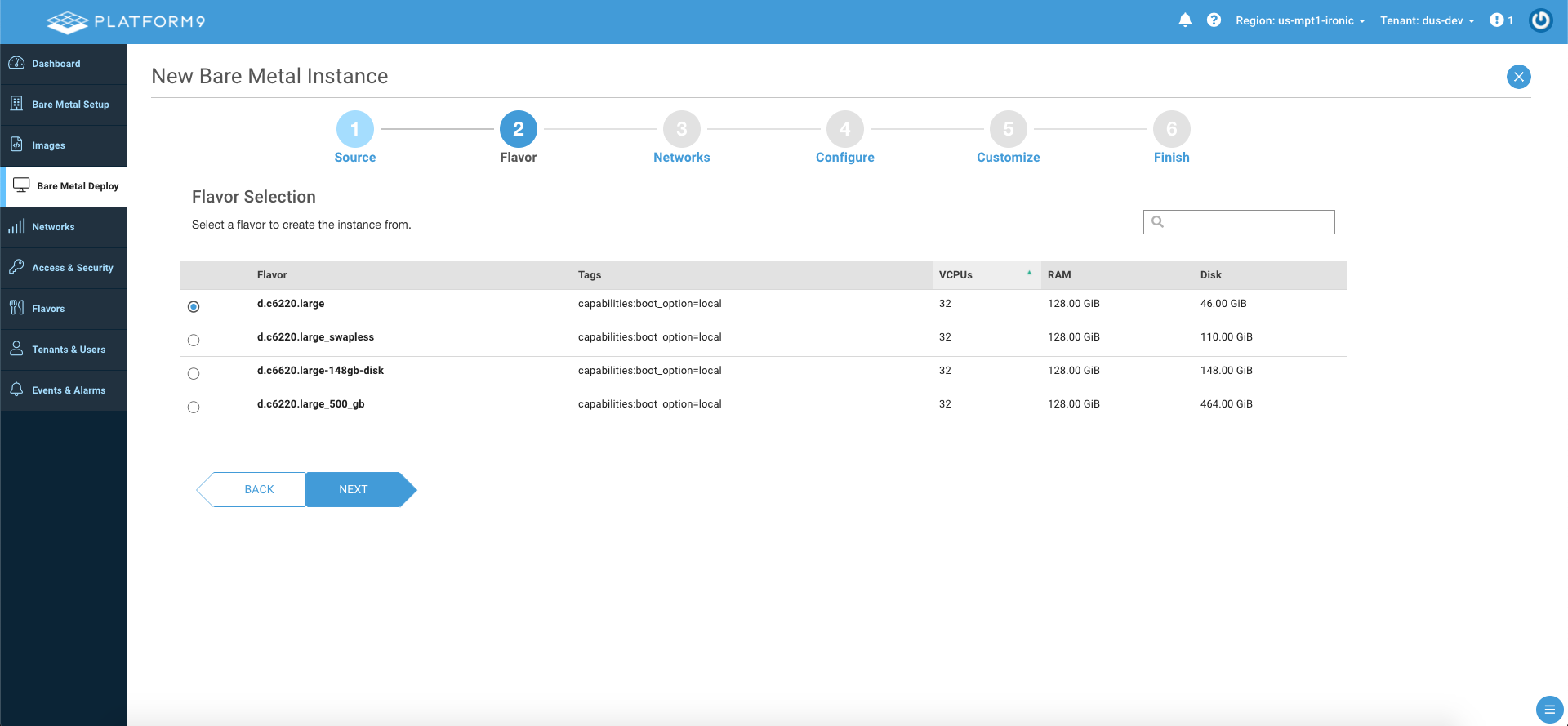Open Events & Alarms in sidebar
Screen dimensions: 1568x726
point(64,390)
